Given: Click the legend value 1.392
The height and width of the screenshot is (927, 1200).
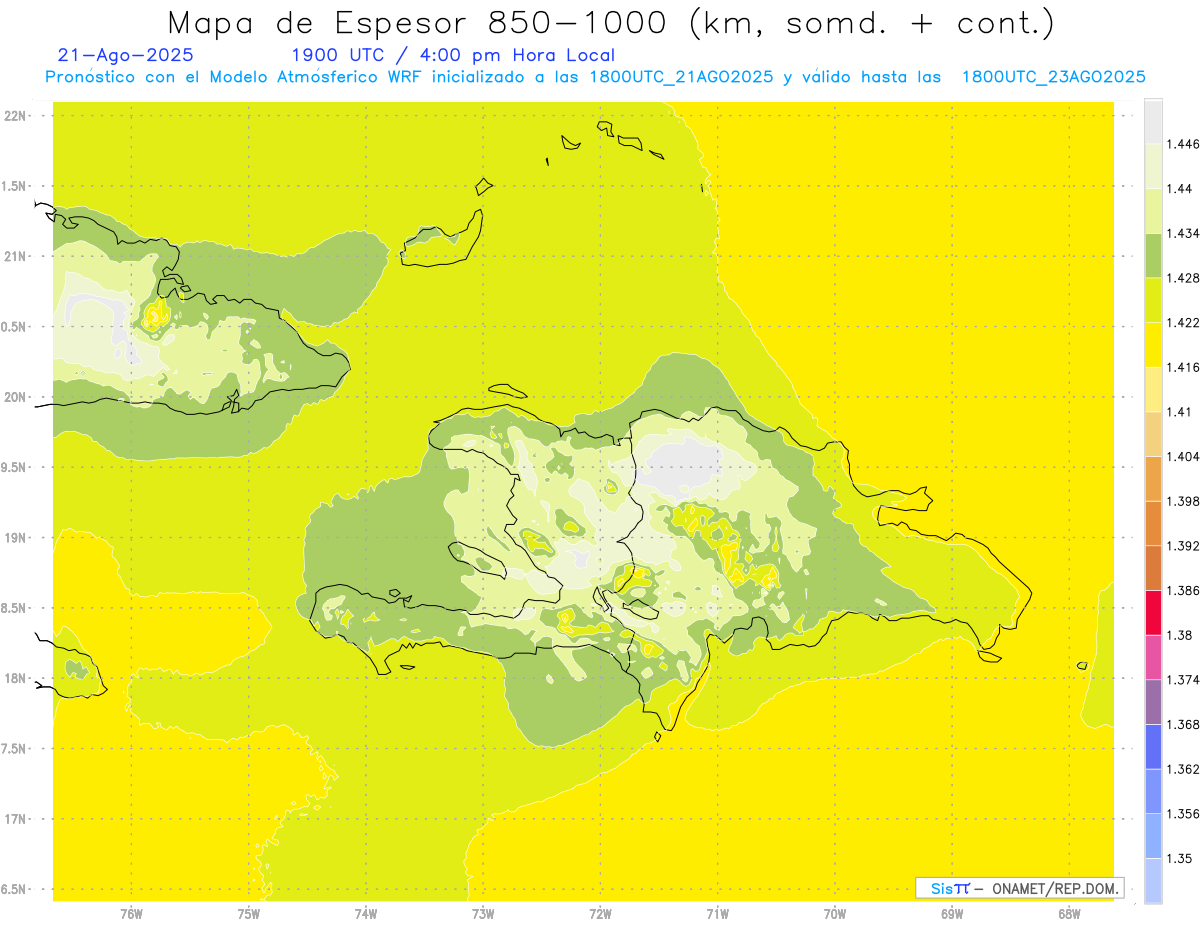Looking at the screenshot, I should point(1185,546).
